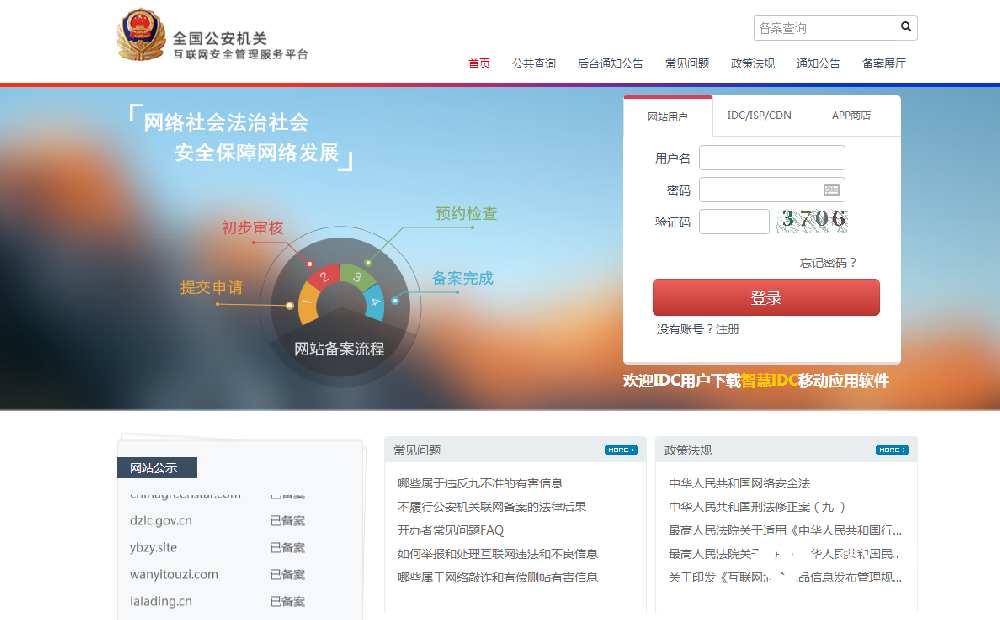Image resolution: width=1000 pixels, height=620 pixels.
Task: Click the 忘记密码？ link
Action: 827,263
